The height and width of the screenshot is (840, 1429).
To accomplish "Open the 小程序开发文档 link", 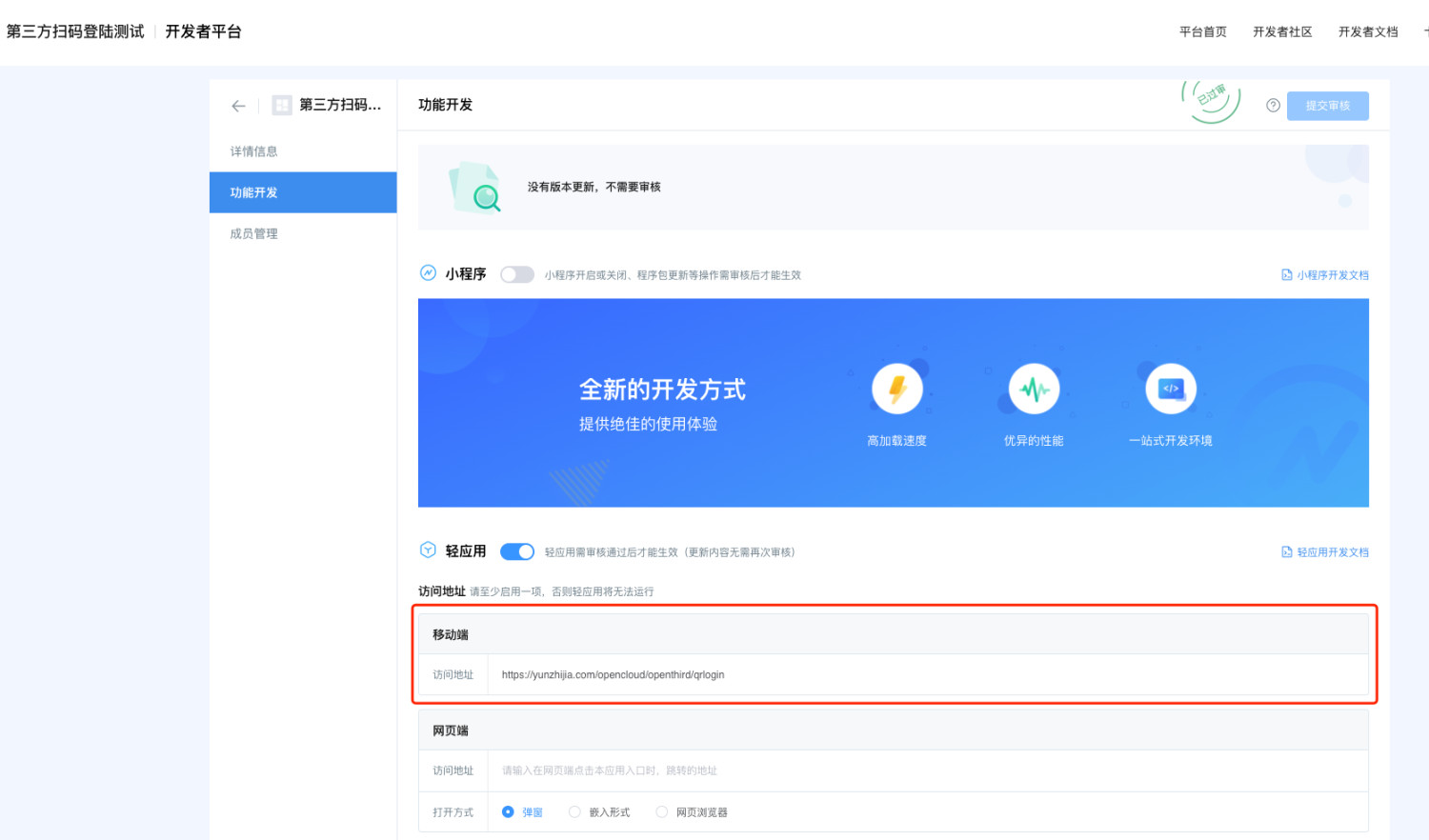I will coord(1325,275).
